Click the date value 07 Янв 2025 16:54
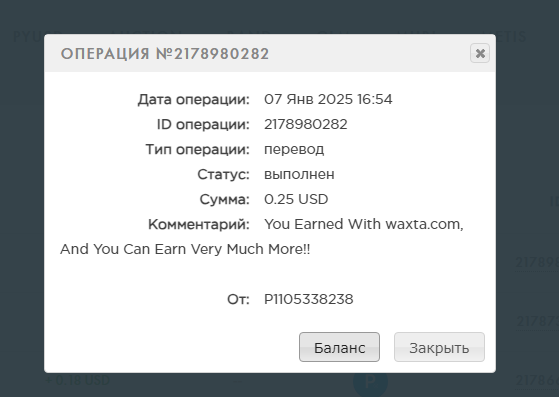Screen dimensions: 559x397 tap(328, 99)
